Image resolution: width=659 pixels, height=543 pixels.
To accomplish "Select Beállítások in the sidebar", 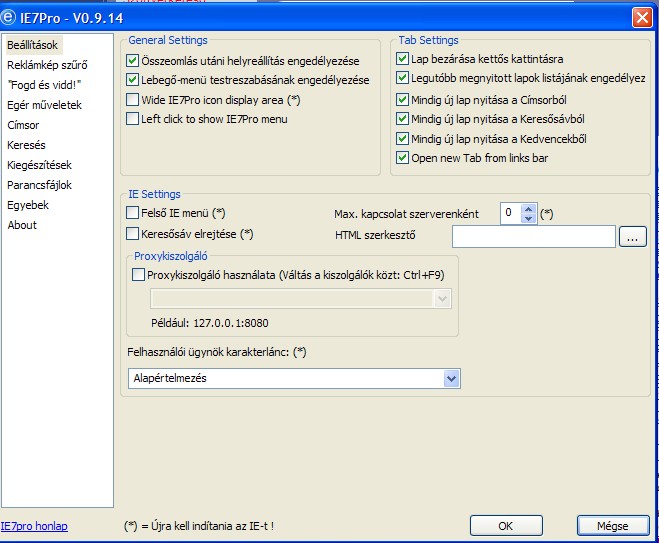I will pos(33,45).
